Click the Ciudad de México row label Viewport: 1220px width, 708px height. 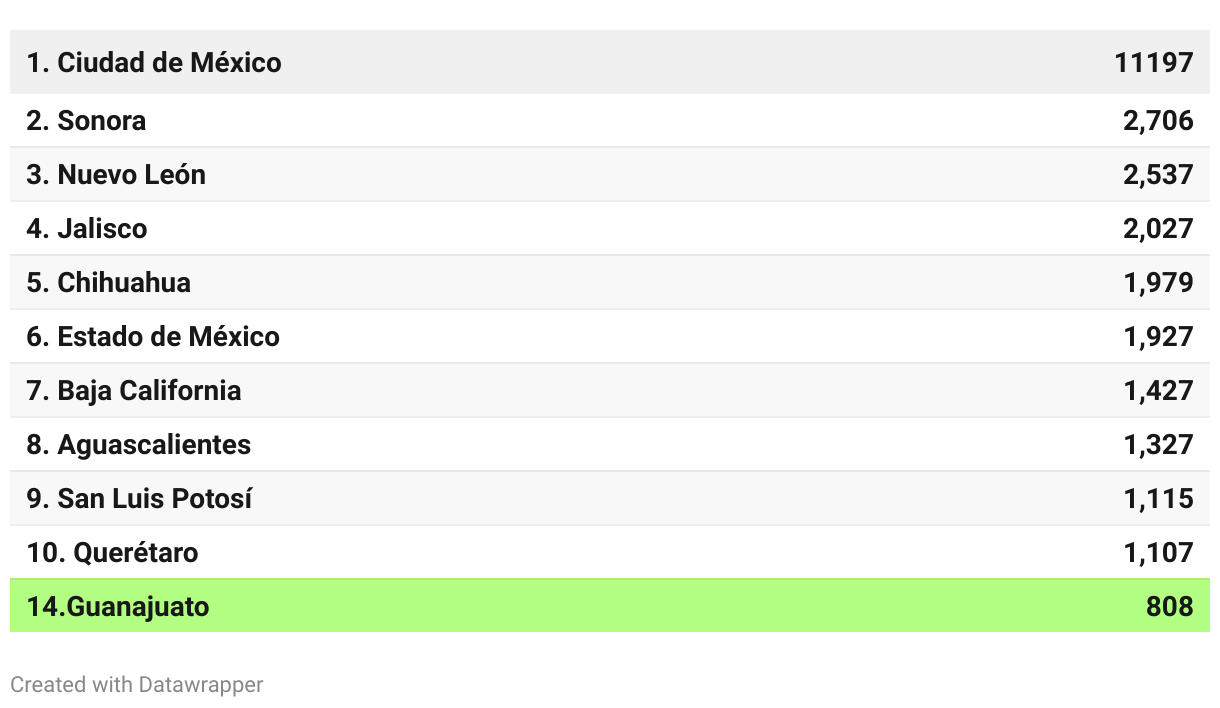pyautogui.click(x=153, y=62)
